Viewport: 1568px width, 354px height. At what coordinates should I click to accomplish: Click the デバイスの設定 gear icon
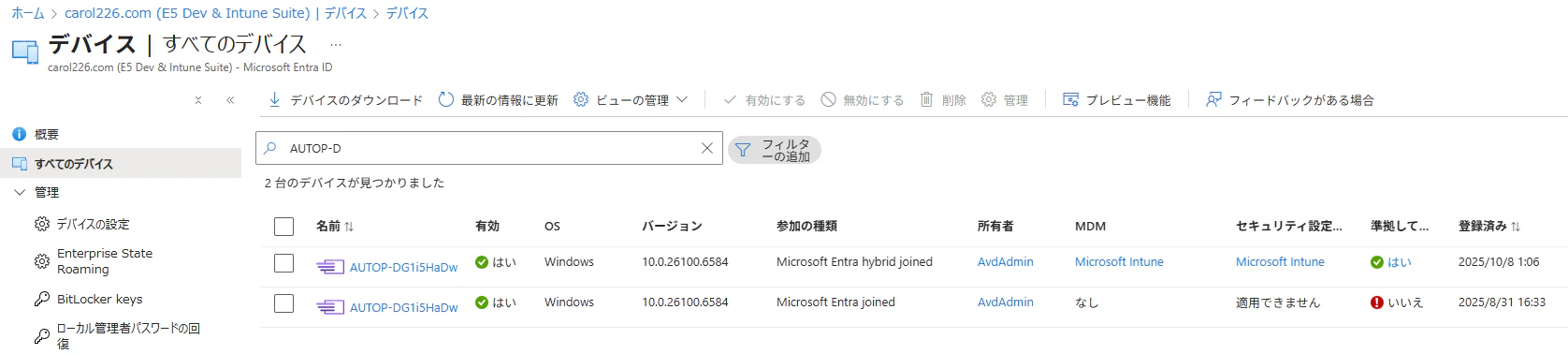42,224
